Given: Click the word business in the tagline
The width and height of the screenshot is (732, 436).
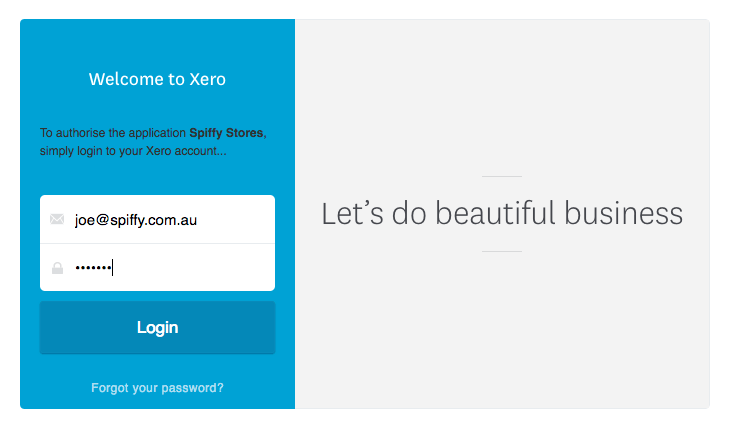Looking at the screenshot, I should 624,213.
